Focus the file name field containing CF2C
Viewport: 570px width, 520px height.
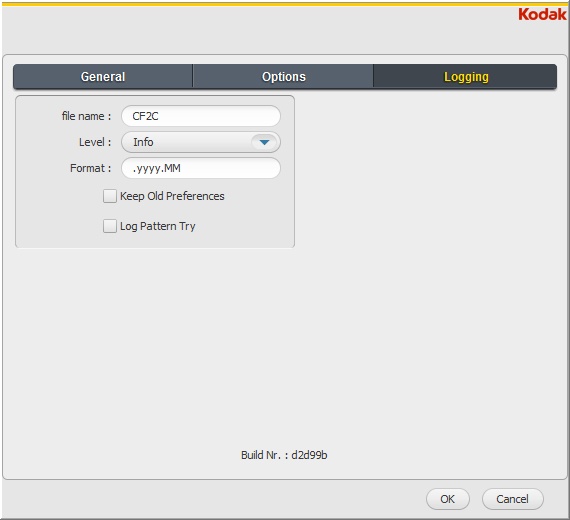tap(201, 116)
